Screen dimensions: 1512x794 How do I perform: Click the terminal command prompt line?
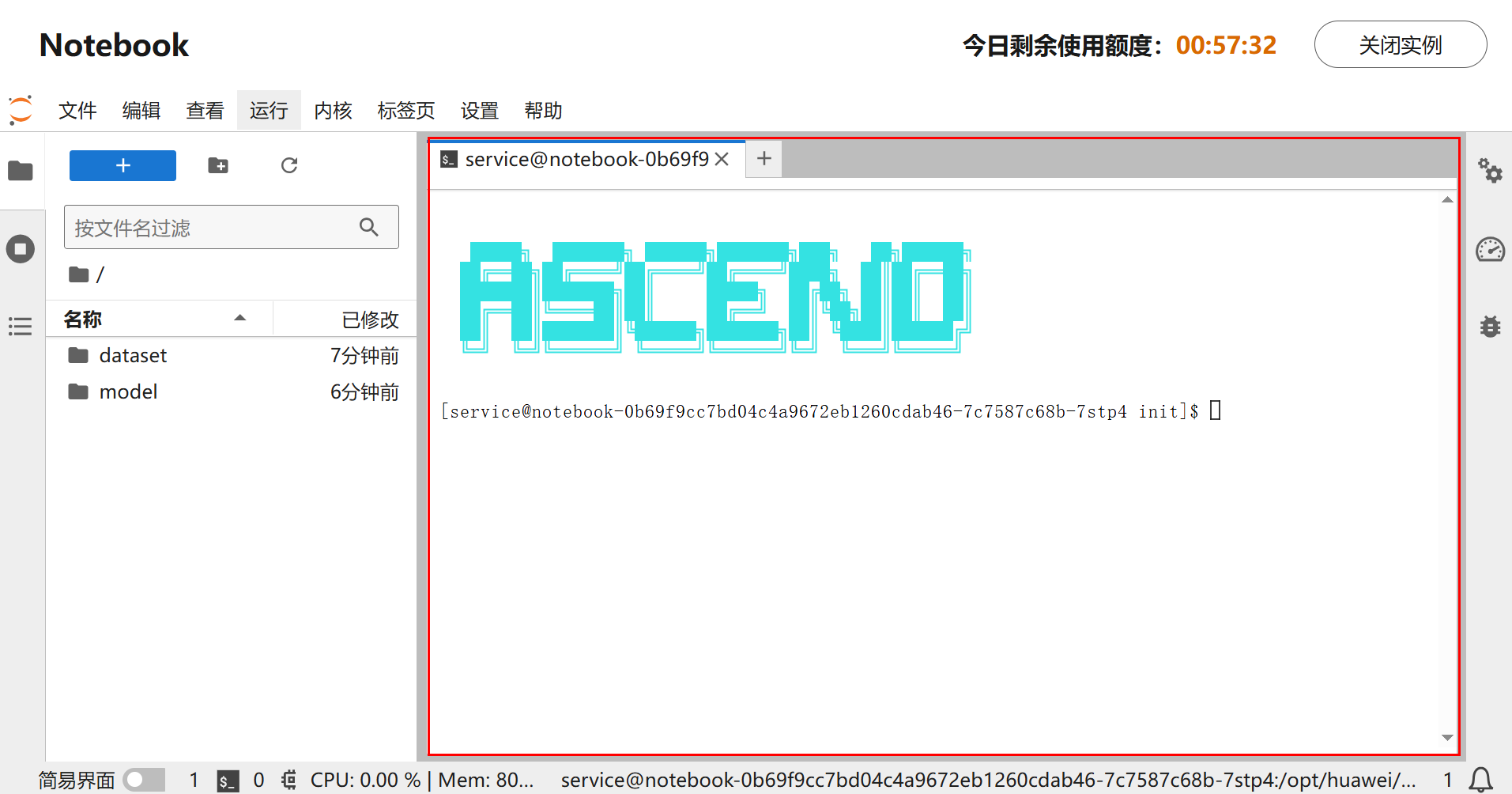coord(830,411)
